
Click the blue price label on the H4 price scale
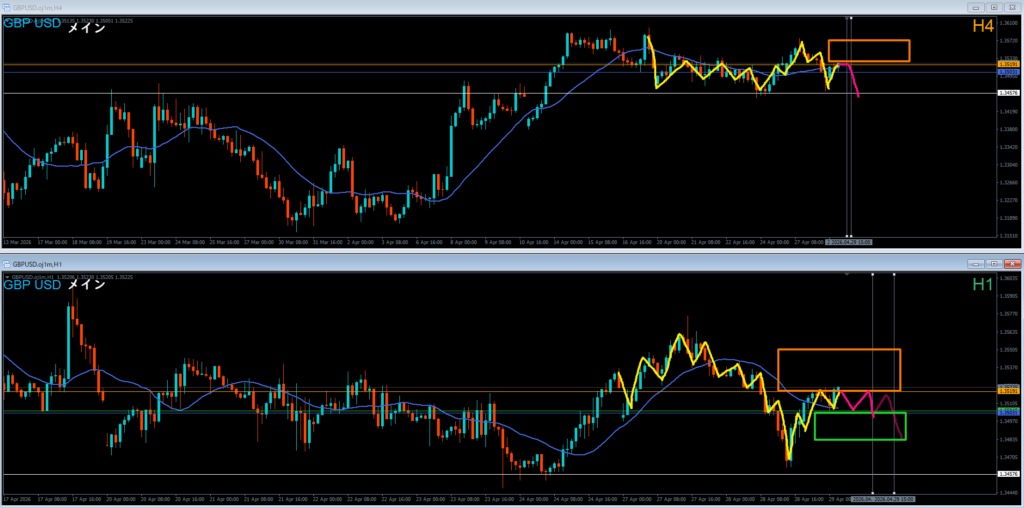pos(1008,72)
